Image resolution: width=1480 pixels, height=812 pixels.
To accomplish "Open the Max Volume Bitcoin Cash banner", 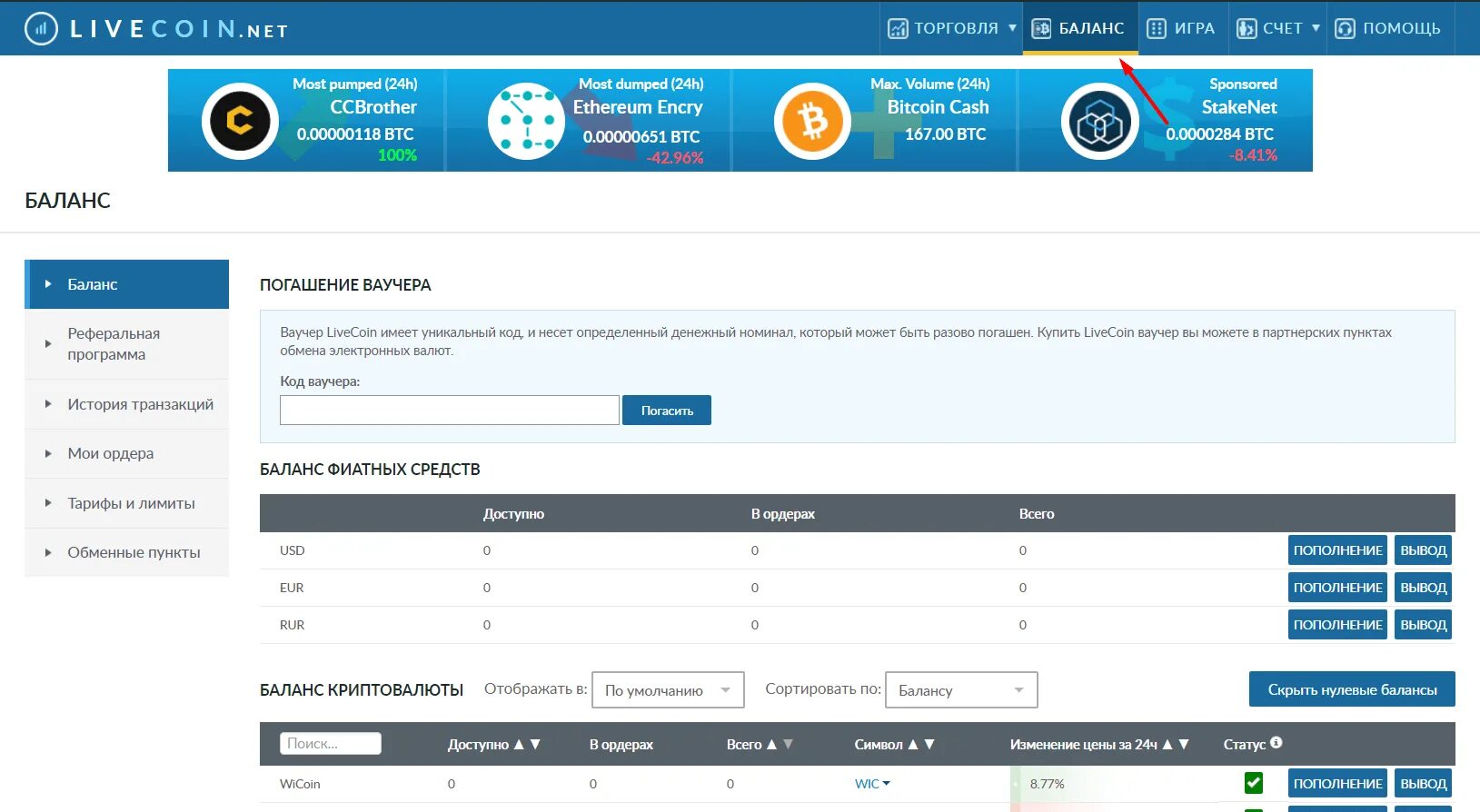I will click(877, 120).
